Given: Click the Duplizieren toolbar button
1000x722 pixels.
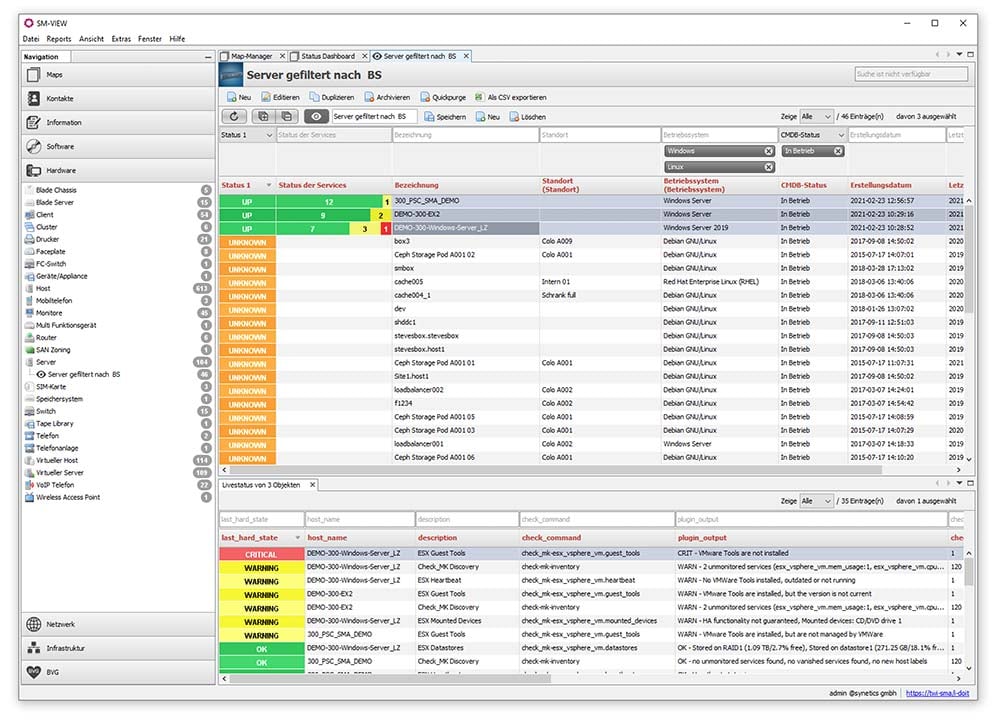Looking at the screenshot, I should pyautogui.click(x=332, y=98).
